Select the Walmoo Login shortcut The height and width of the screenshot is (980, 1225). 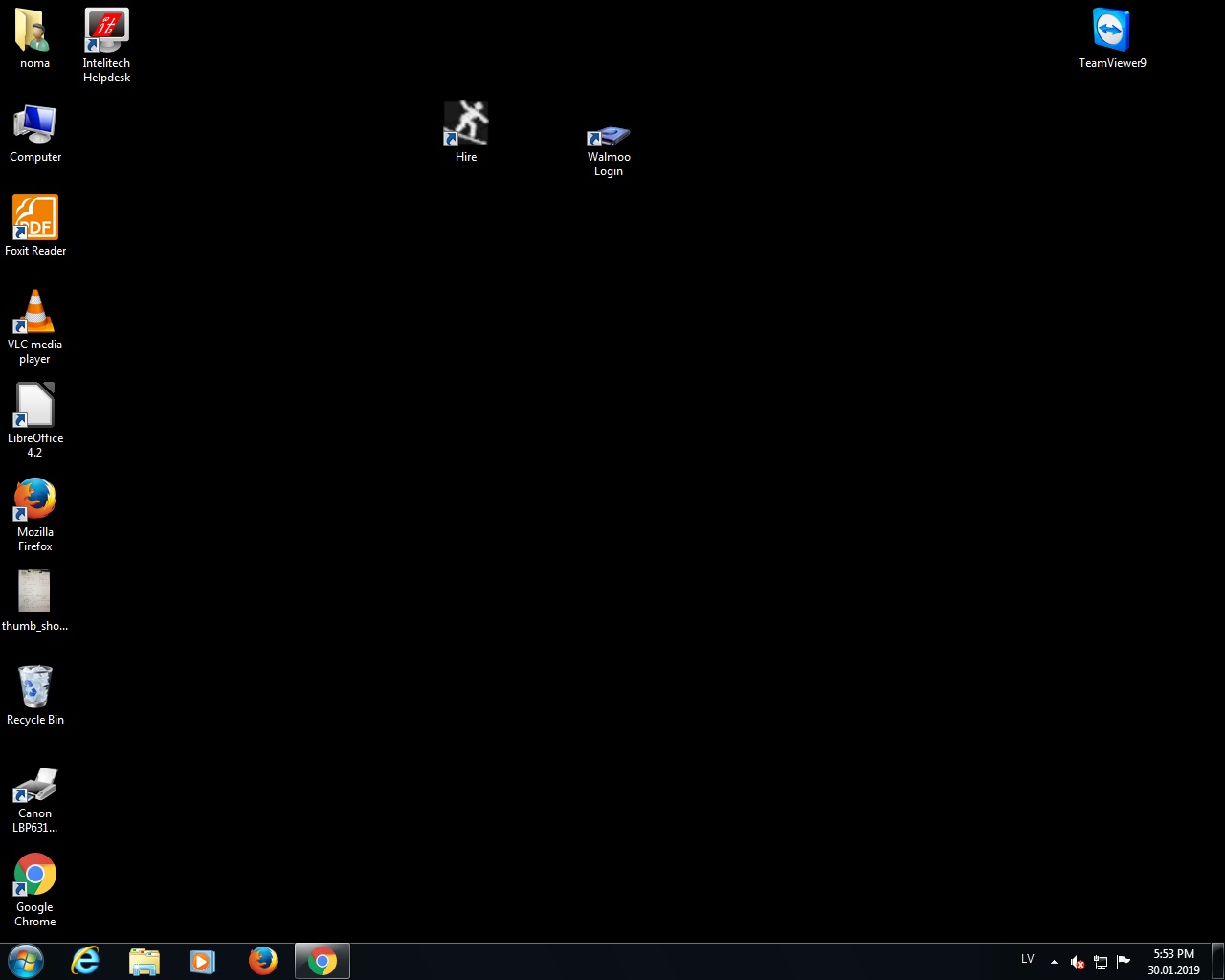tap(609, 149)
